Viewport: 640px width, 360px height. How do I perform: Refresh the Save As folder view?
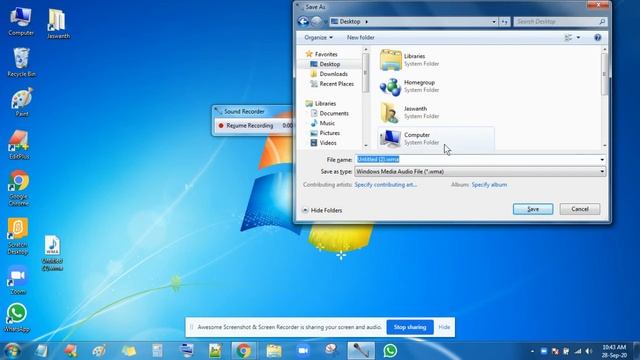[x=504, y=22]
